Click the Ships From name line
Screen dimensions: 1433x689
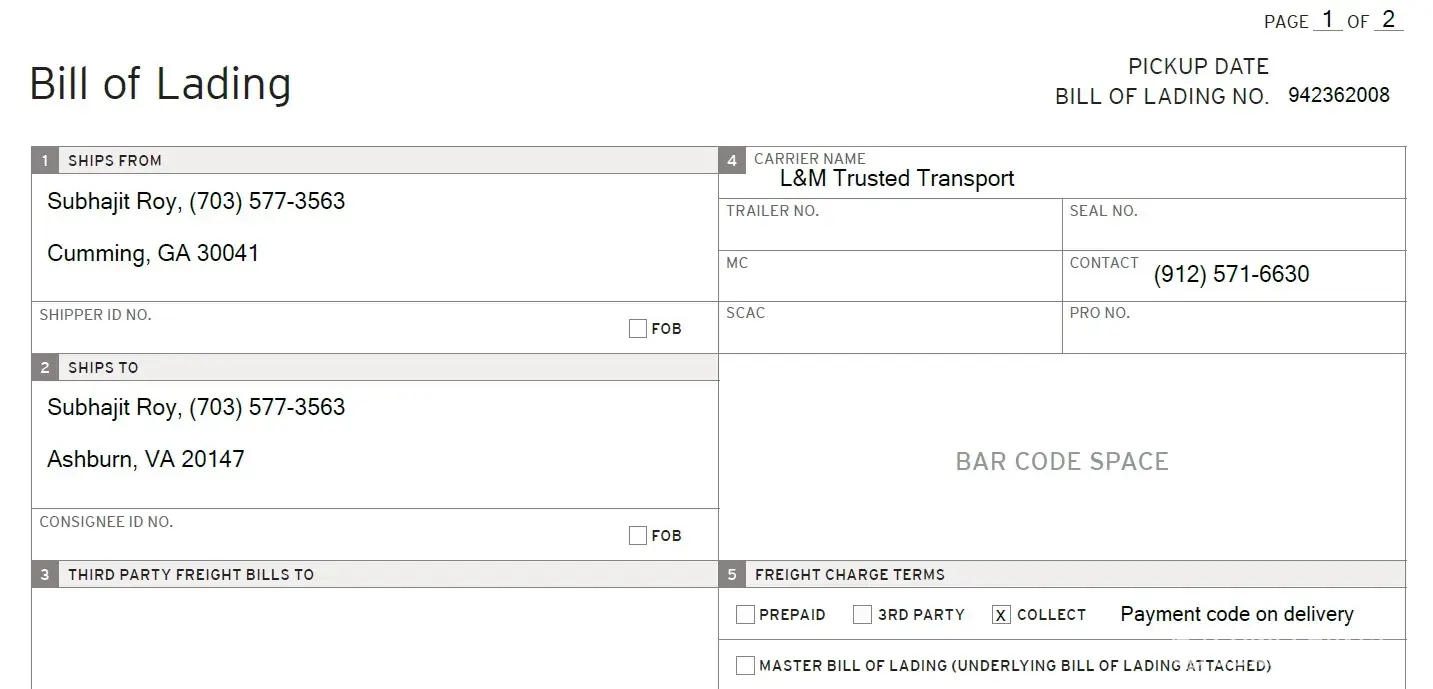(196, 202)
